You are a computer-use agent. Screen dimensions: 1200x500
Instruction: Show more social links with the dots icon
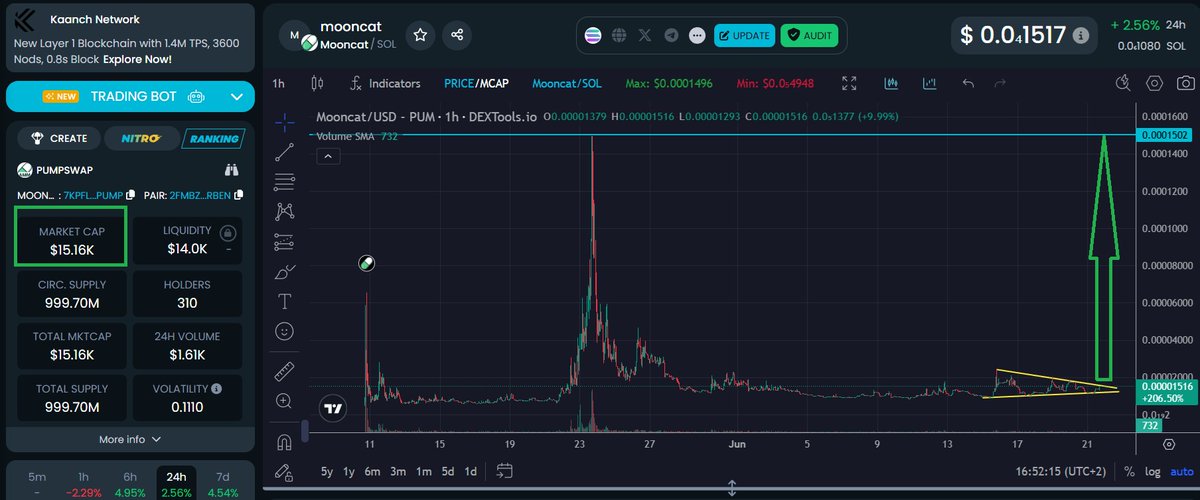(x=696, y=35)
